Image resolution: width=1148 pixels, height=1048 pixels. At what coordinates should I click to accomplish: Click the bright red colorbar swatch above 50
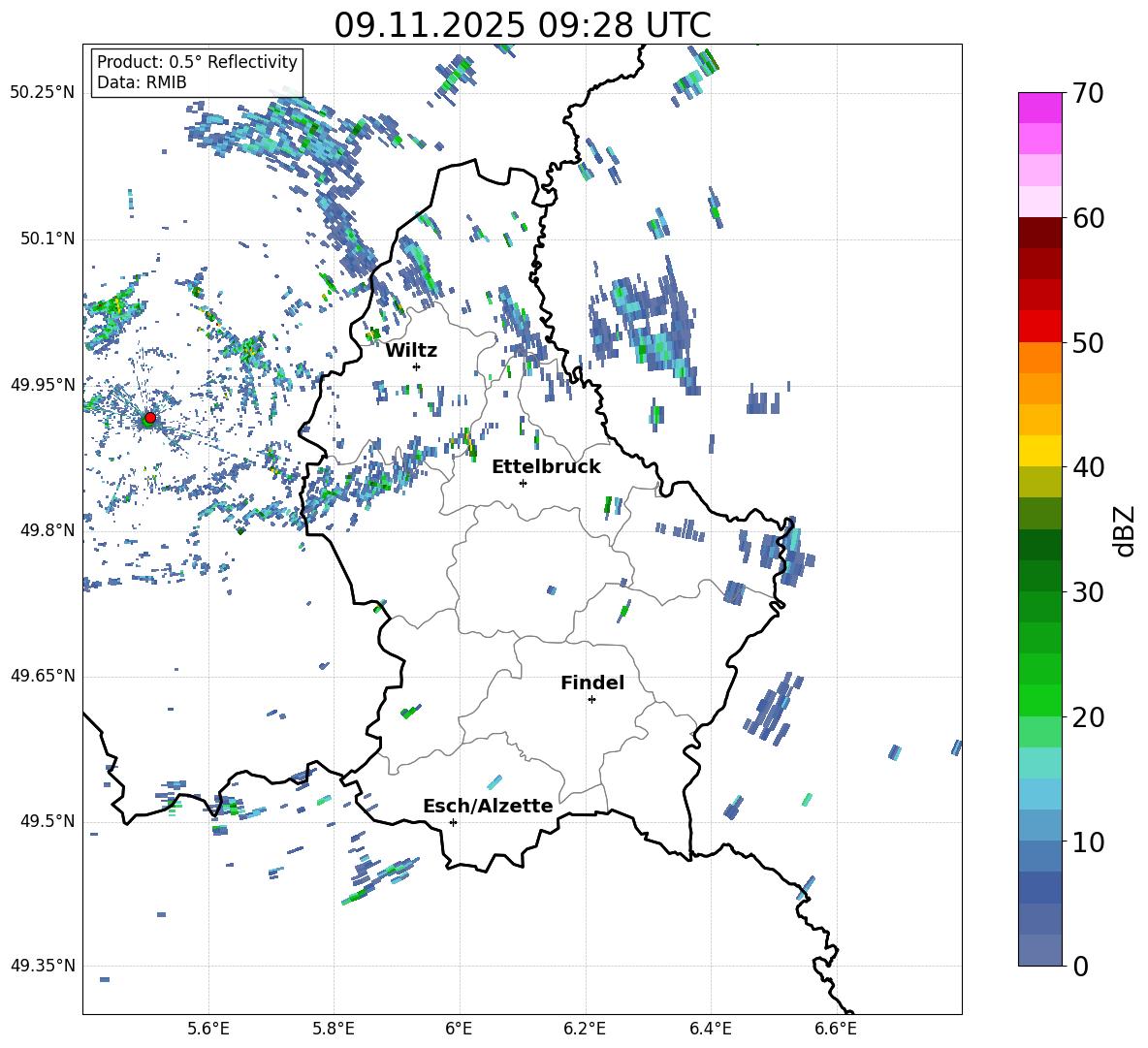point(1040,327)
